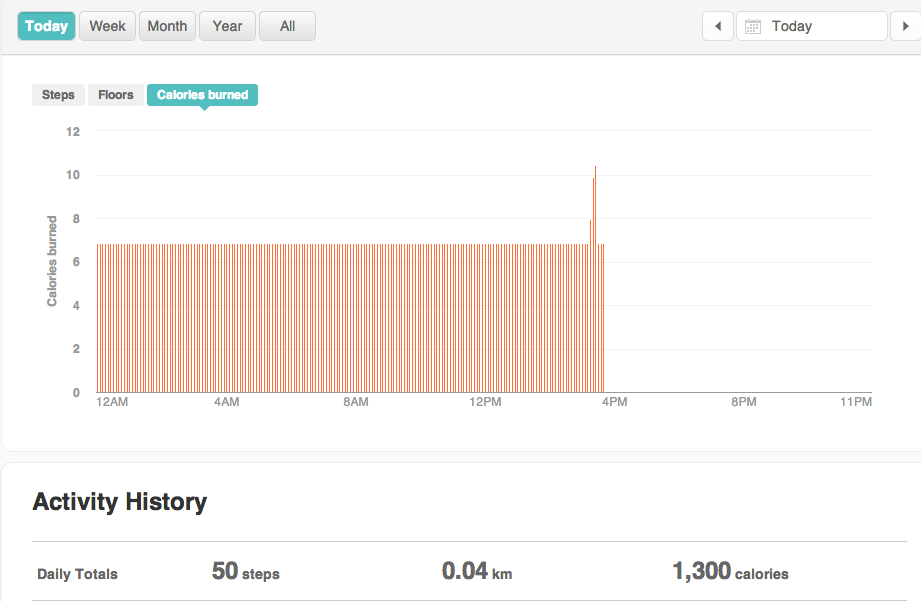This screenshot has width=921, height=601.
Task: Show the Floors chart
Action: coord(116,95)
